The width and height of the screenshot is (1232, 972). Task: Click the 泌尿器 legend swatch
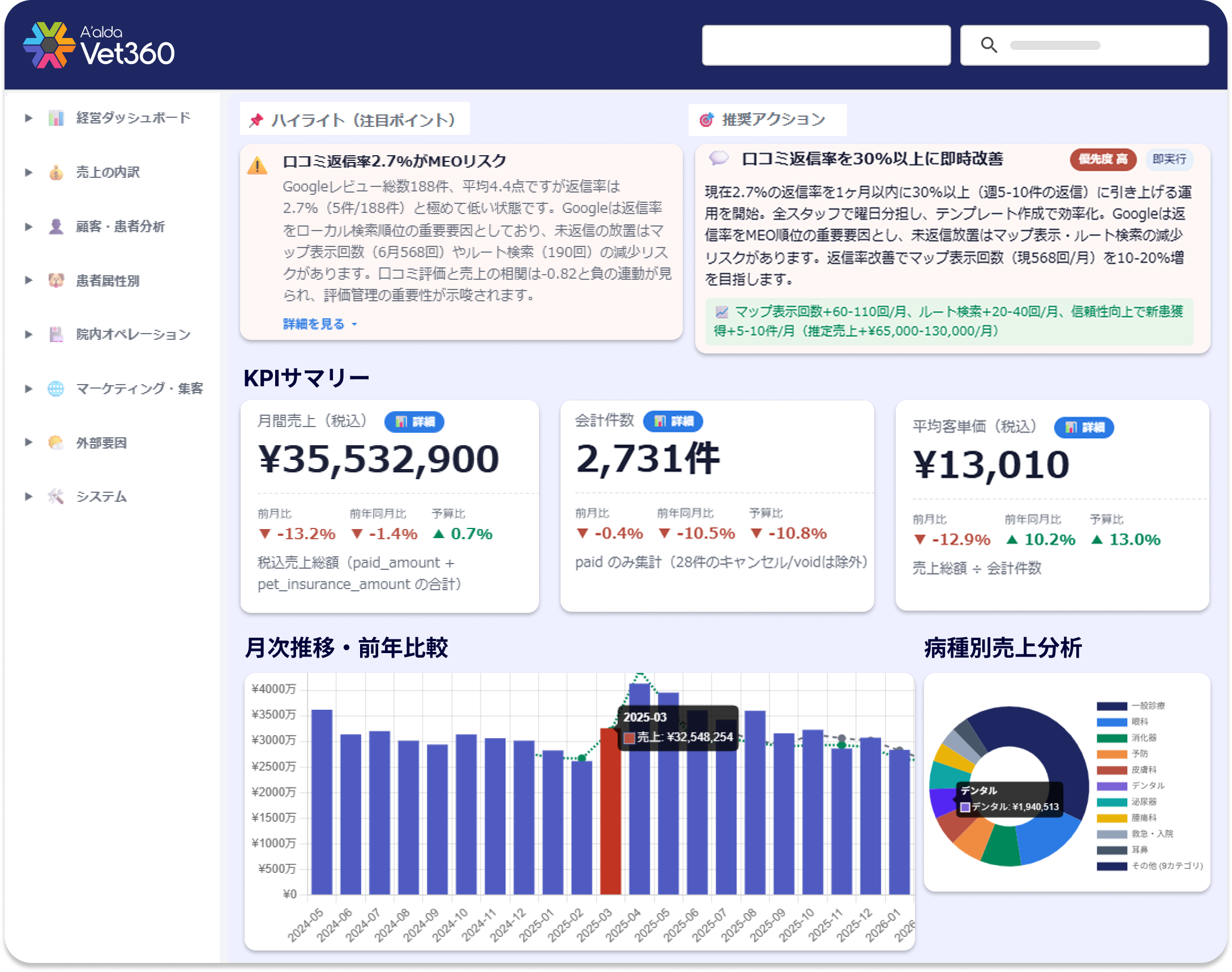point(1111,802)
